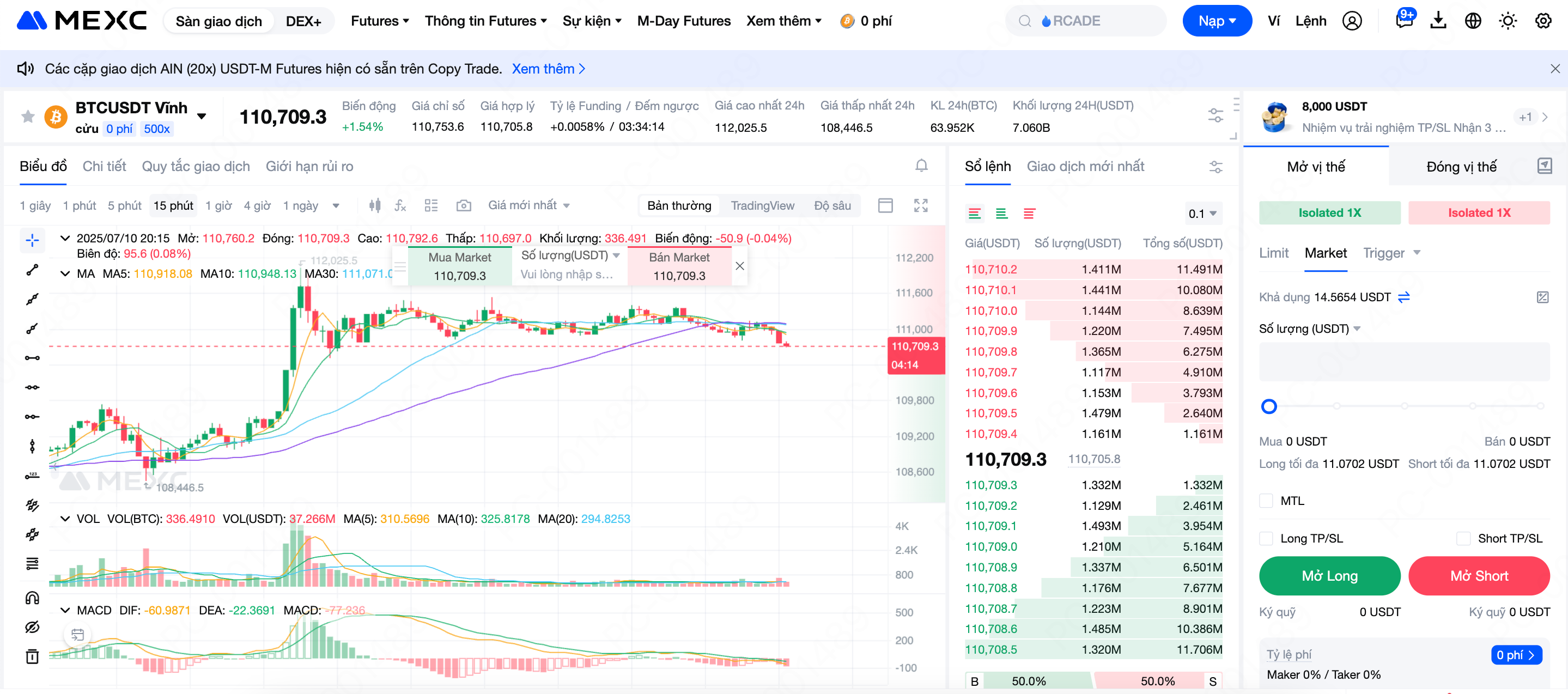
Task: Enable the Long TP/SL checkbox
Action: (1266, 538)
